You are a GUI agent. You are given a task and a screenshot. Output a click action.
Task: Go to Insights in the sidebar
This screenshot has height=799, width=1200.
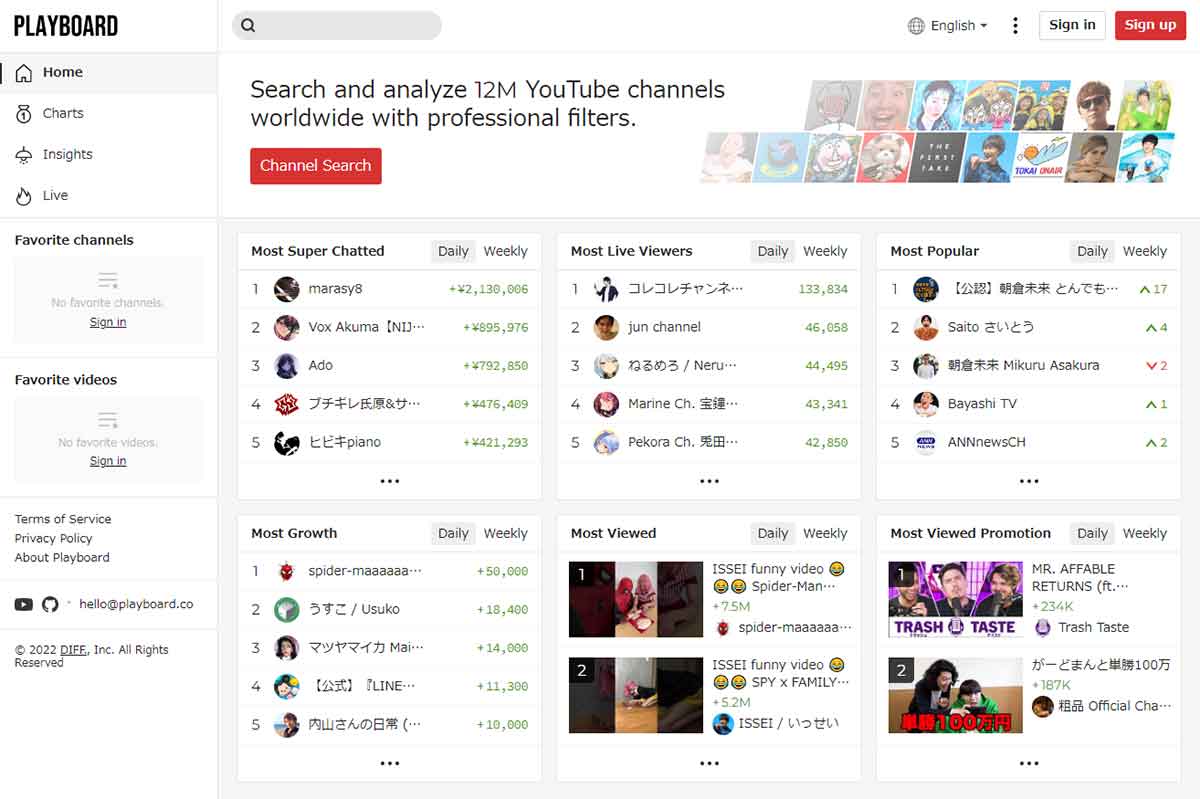click(67, 154)
